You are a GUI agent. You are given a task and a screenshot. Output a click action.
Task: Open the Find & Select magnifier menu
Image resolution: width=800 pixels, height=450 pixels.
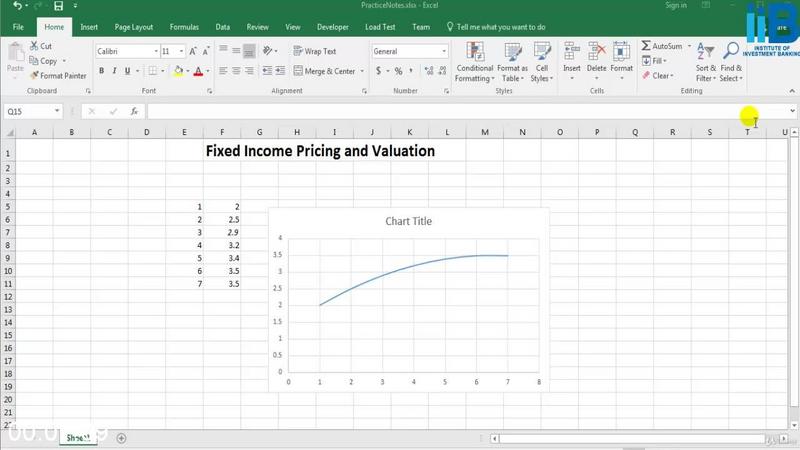pyautogui.click(x=731, y=62)
